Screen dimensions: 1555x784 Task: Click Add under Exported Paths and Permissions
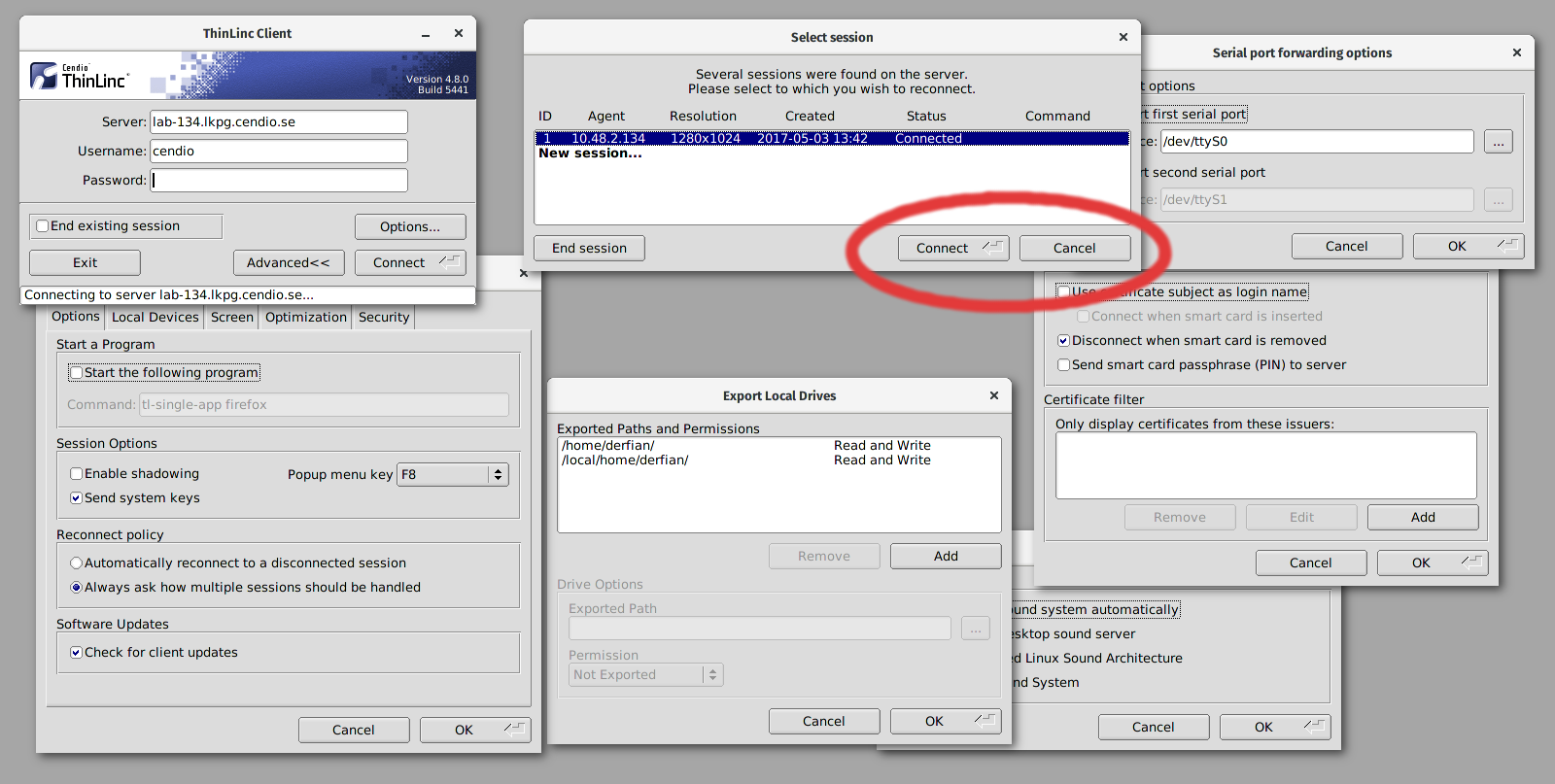click(x=946, y=557)
